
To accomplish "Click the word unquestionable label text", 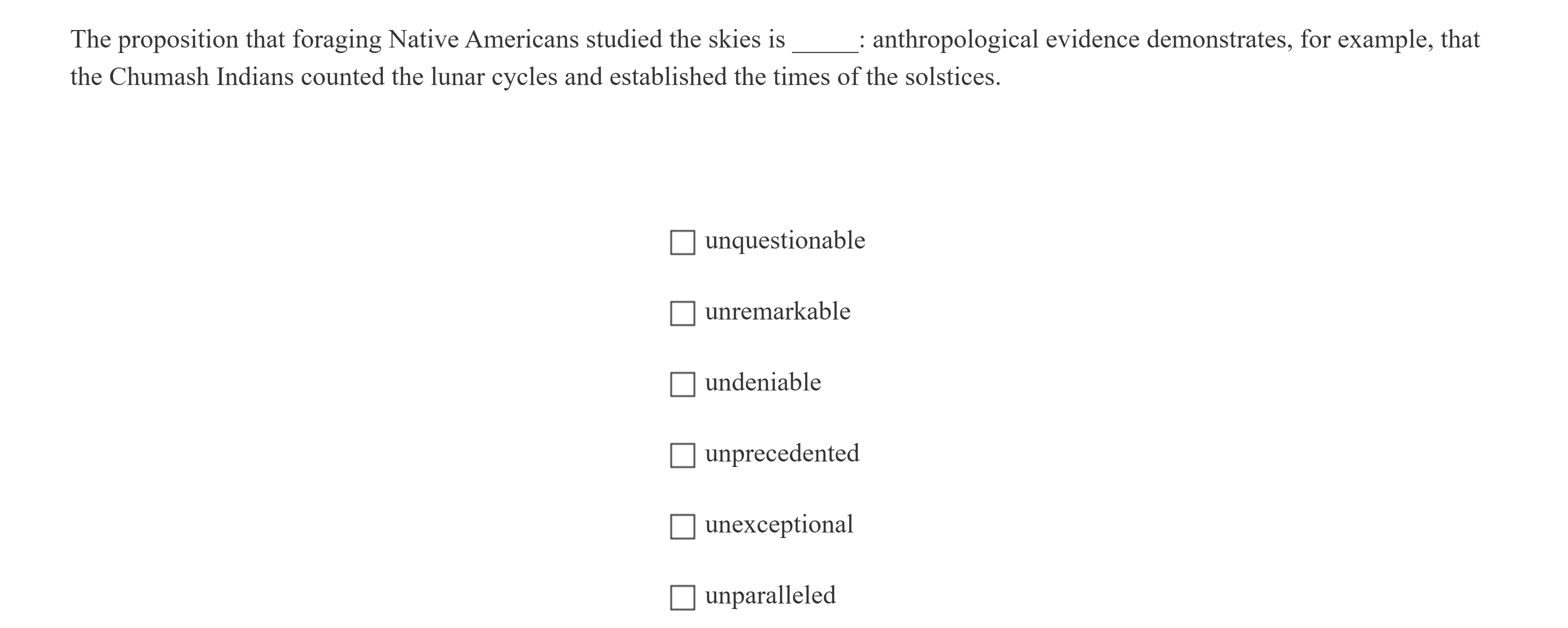I will 785,241.
